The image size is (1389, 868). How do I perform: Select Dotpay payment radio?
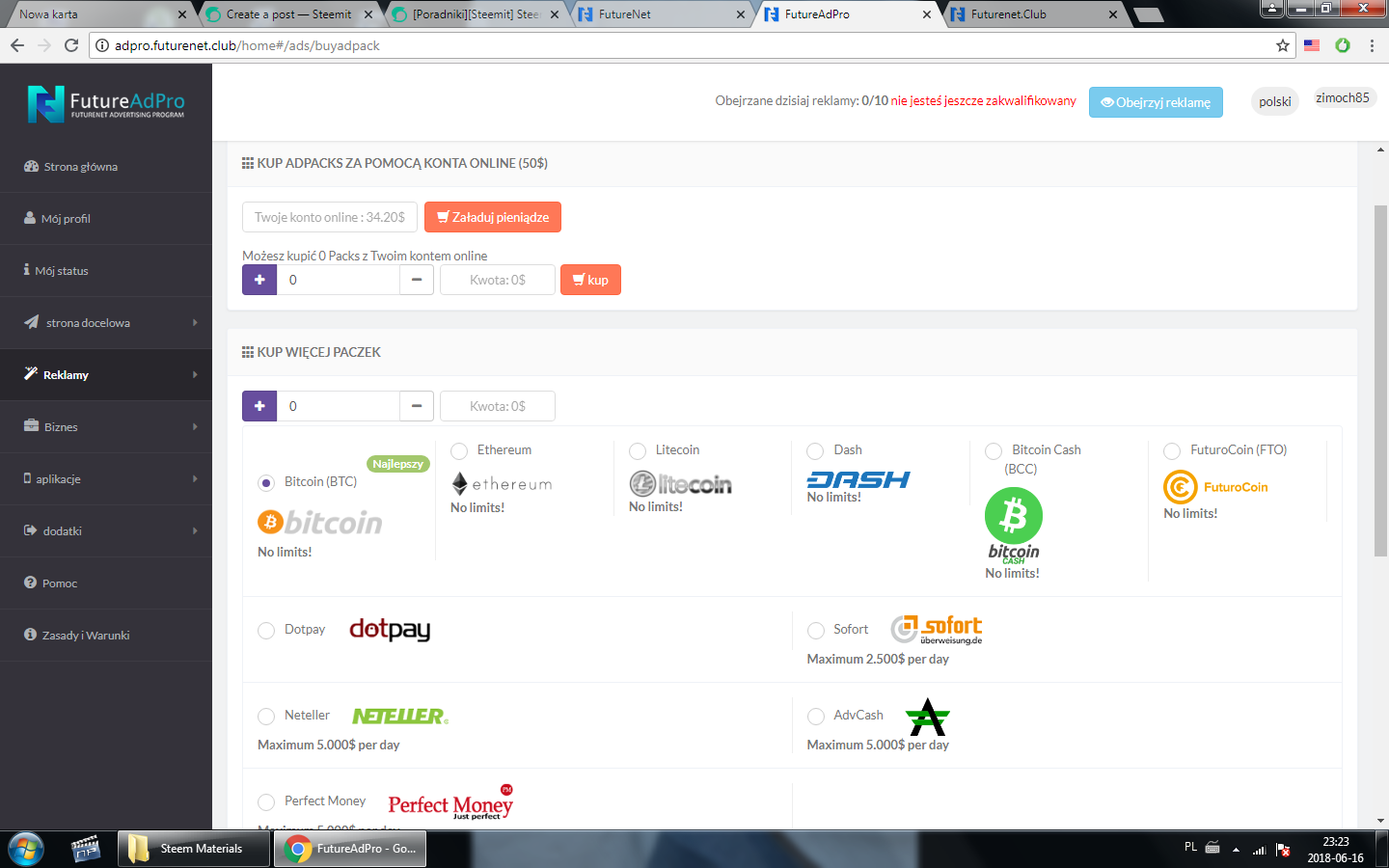(x=266, y=630)
